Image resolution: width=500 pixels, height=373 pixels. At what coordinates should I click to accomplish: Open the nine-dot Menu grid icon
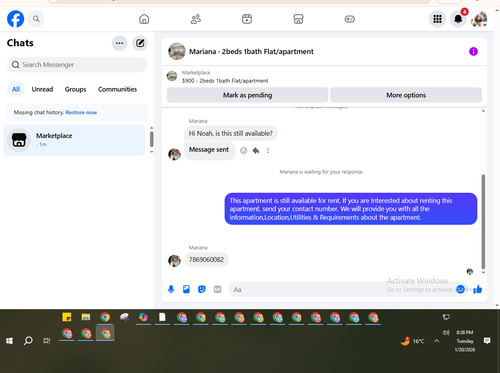[437, 19]
